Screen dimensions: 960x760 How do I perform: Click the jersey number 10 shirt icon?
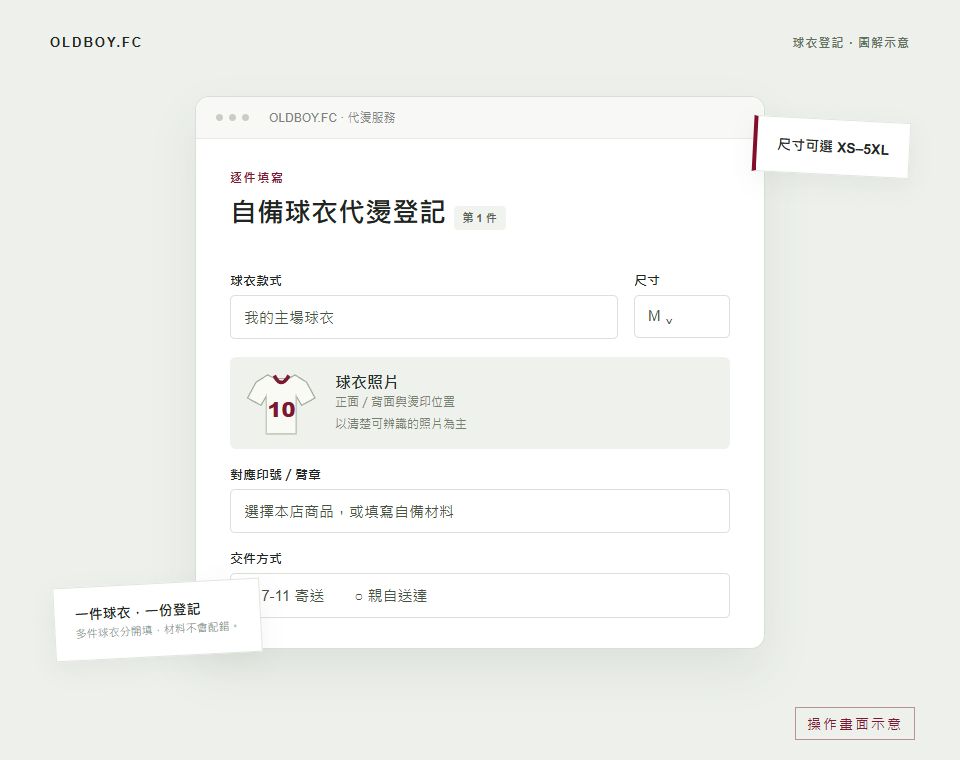click(x=281, y=403)
